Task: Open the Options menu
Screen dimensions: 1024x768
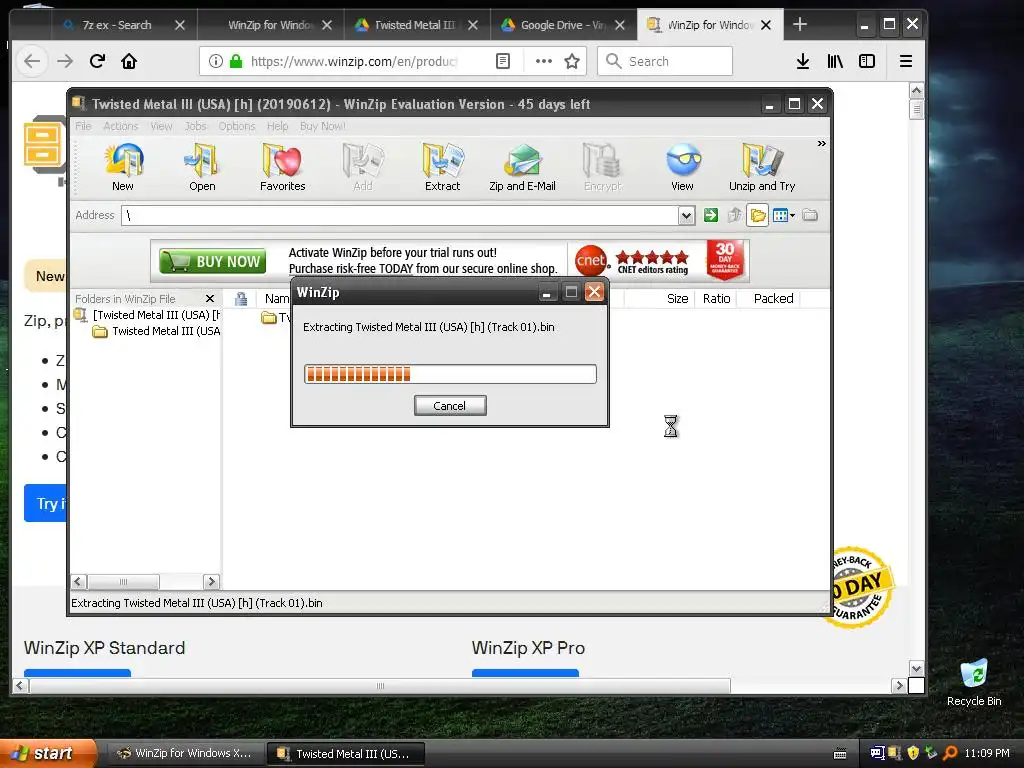Action: 237,126
